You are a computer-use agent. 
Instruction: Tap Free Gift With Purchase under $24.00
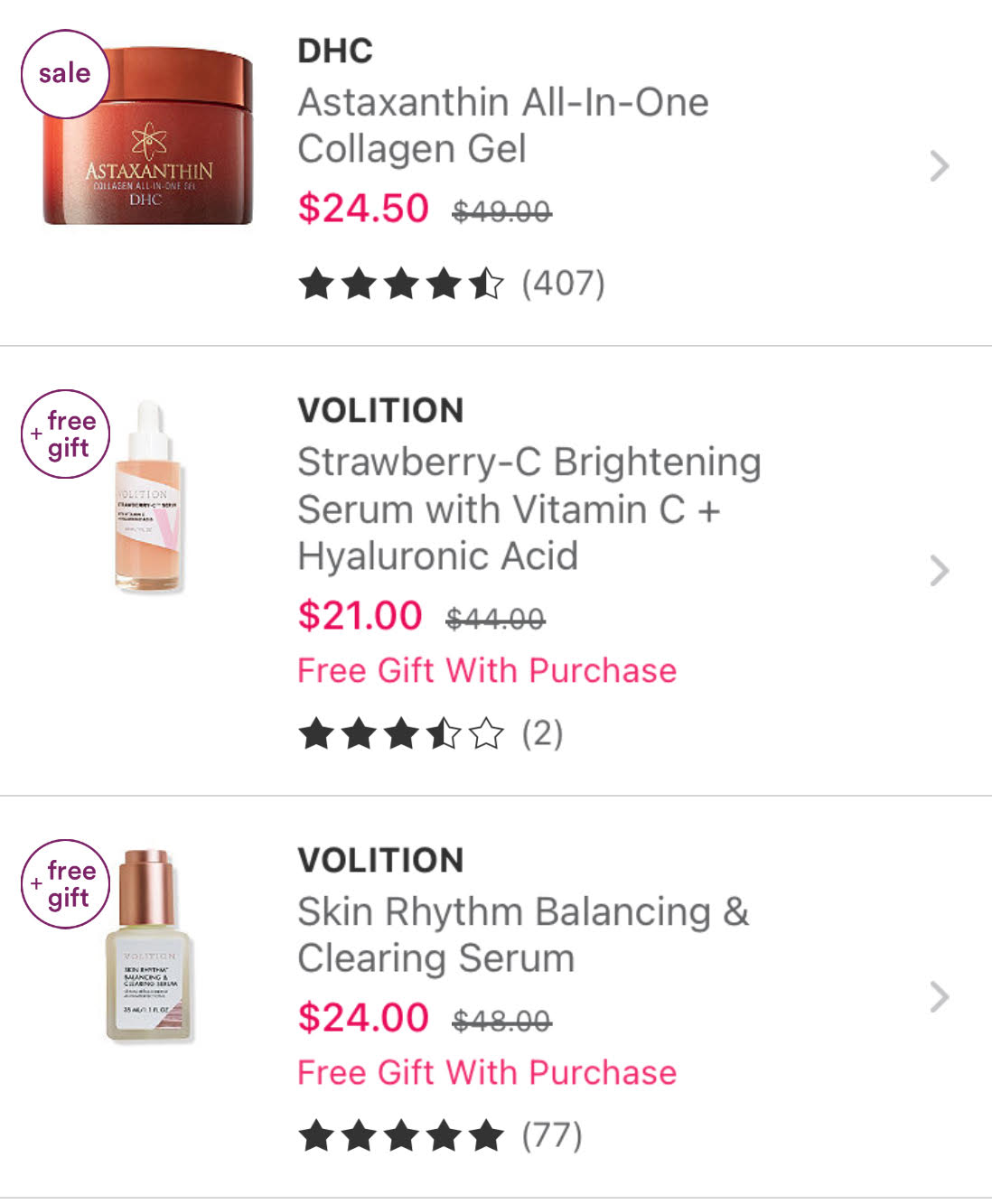487,1072
